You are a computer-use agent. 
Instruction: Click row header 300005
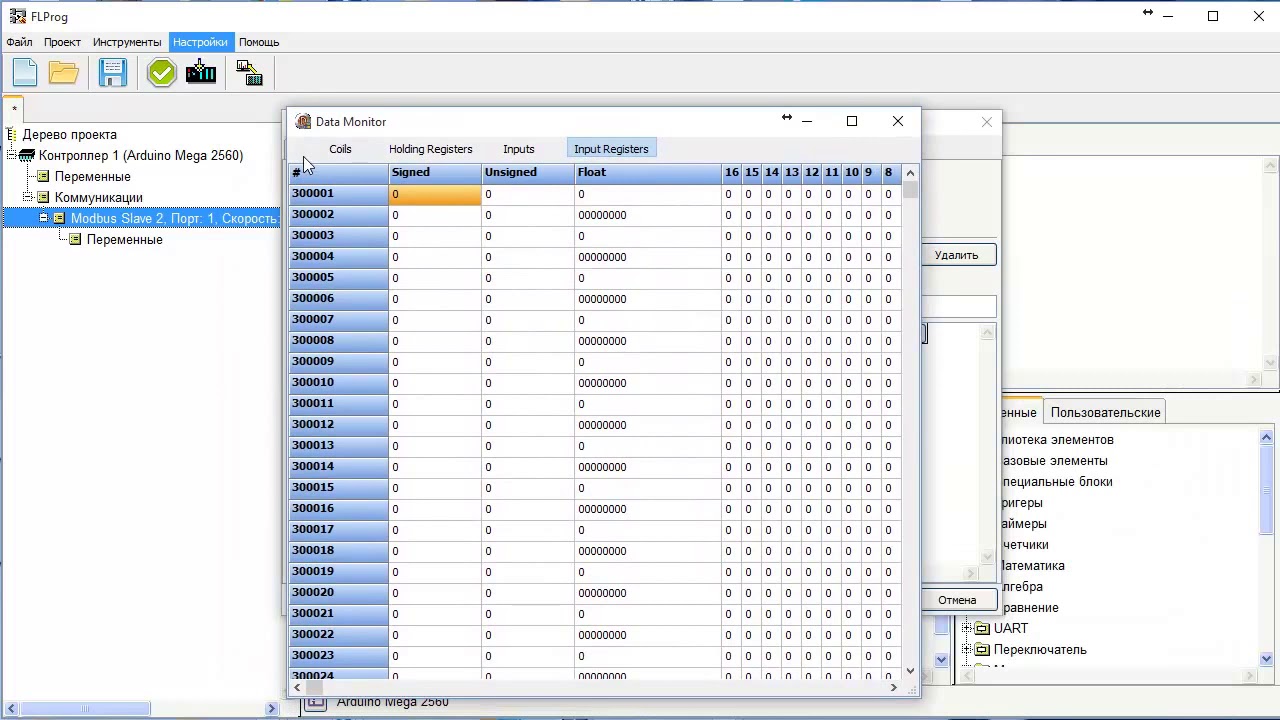point(339,277)
